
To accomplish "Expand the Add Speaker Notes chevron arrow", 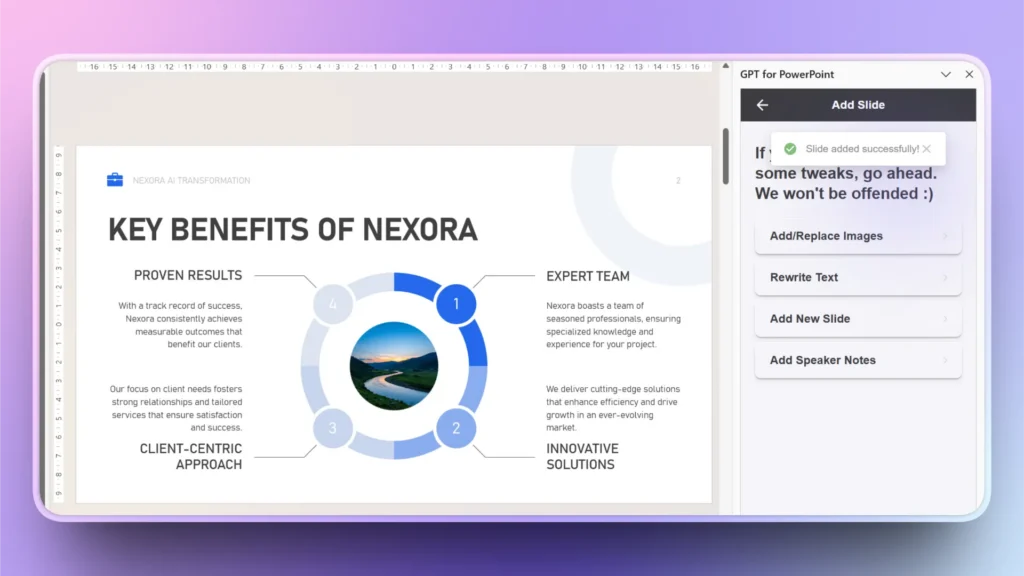I will pyautogui.click(x=945, y=360).
